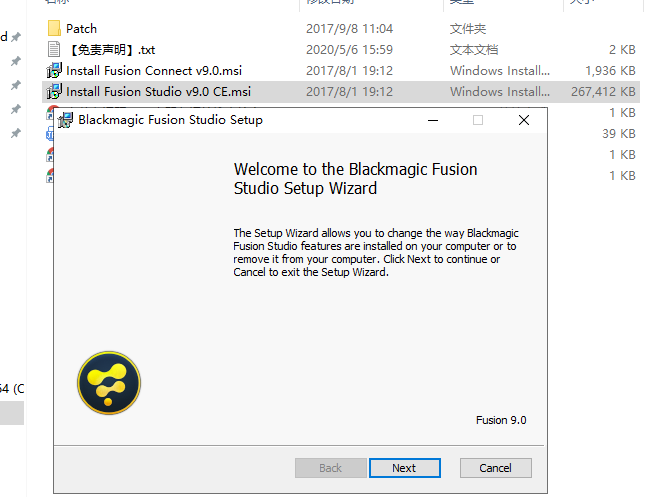Select the Patch folder name
668x497 pixels.
[x=81, y=29]
